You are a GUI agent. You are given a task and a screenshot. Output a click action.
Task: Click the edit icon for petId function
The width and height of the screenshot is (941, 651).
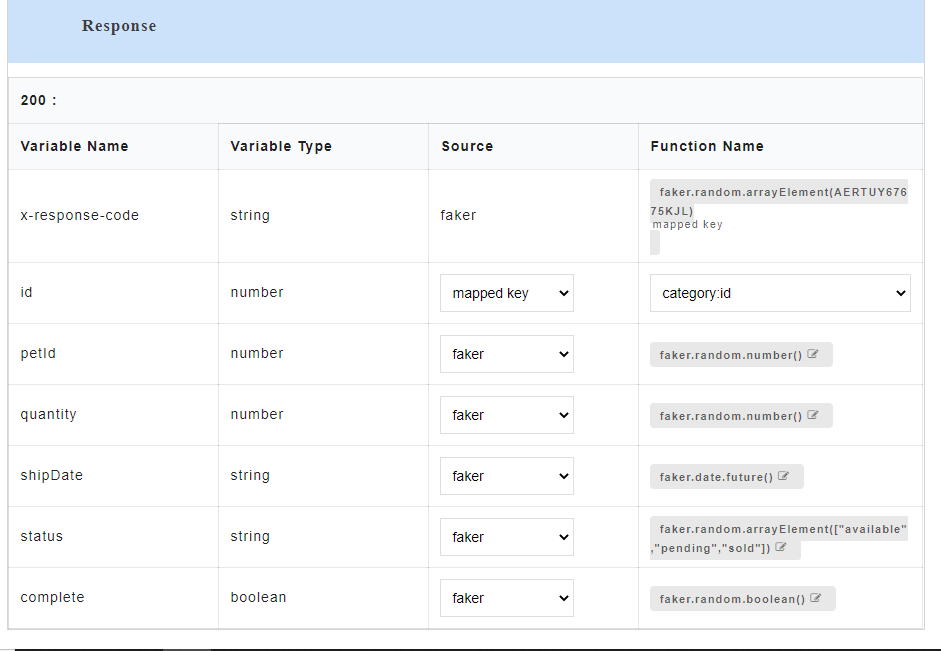point(813,354)
